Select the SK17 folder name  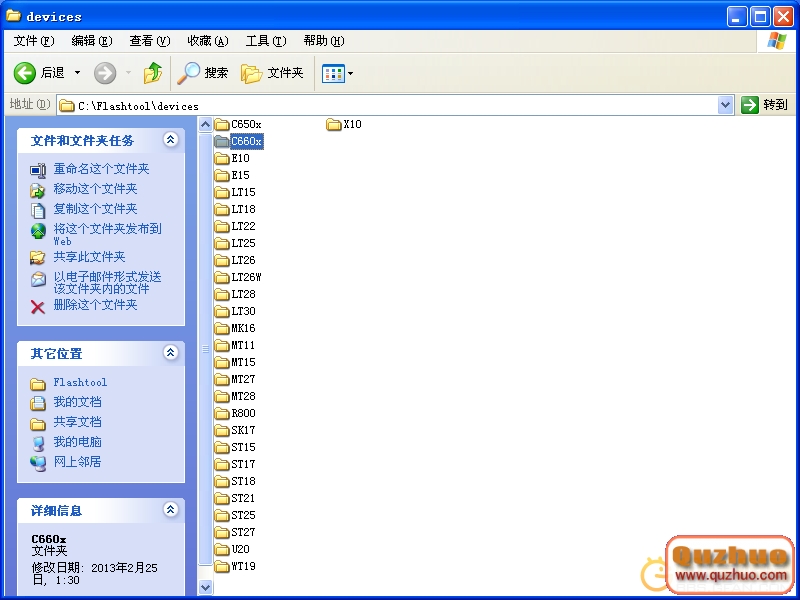pyautogui.click(x=243, y=430)
